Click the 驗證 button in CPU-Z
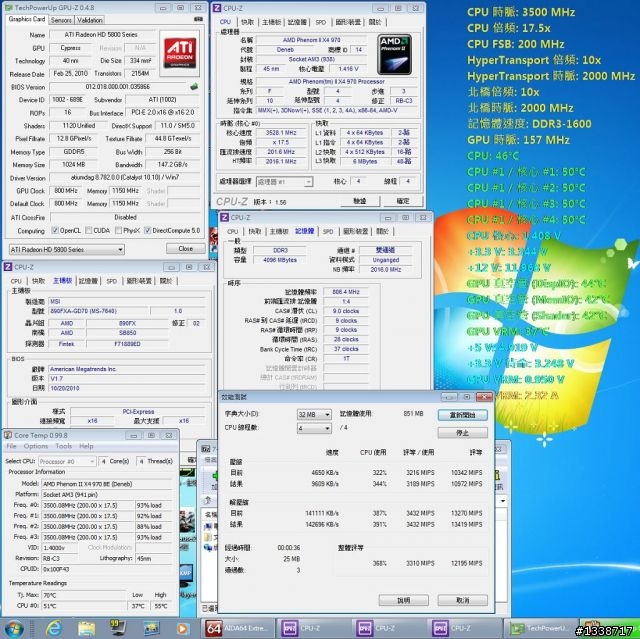The height and width of the screenshot is (639, 640). point(360,201)
